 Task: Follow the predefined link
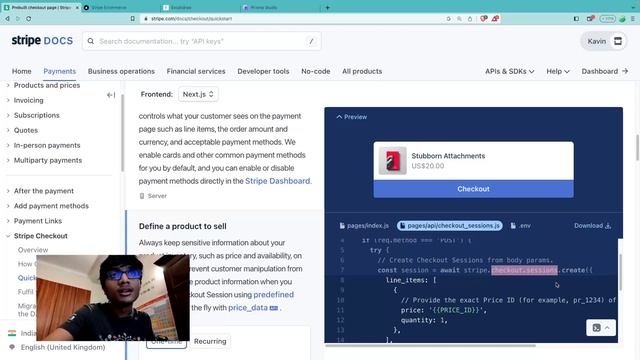(273, 295)
